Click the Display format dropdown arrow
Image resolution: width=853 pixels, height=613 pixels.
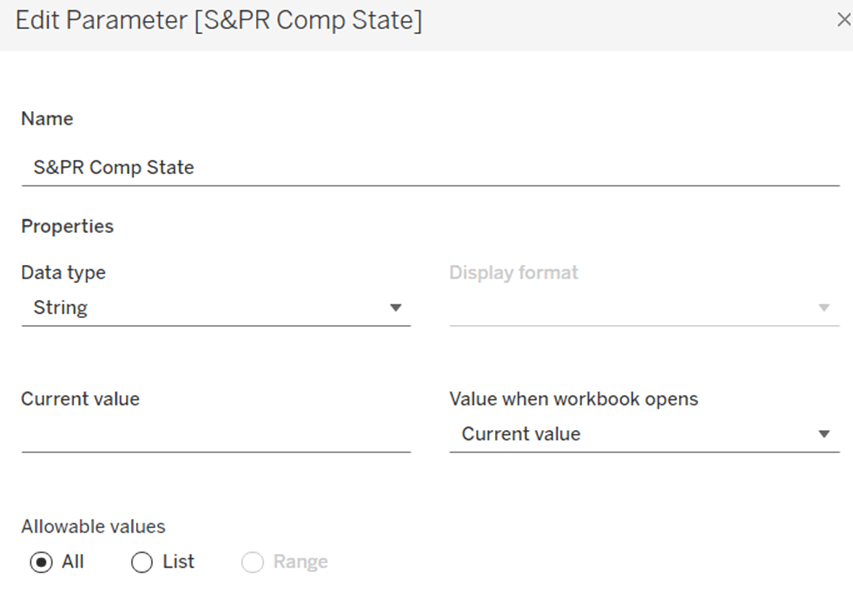pos(824,308)
